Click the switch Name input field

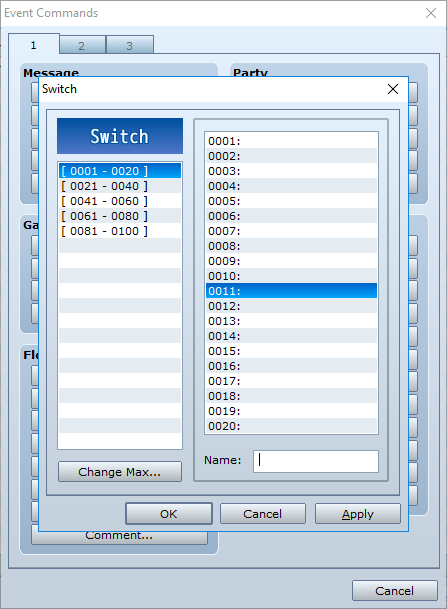pos(316,461)
